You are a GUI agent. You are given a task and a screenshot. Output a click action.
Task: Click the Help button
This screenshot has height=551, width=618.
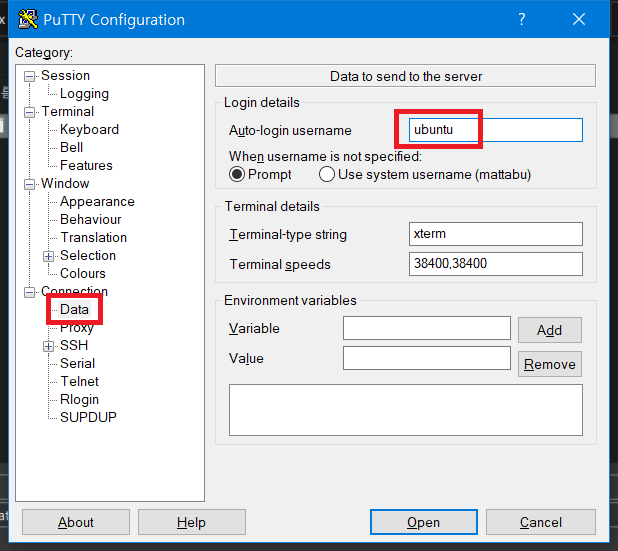192,522
